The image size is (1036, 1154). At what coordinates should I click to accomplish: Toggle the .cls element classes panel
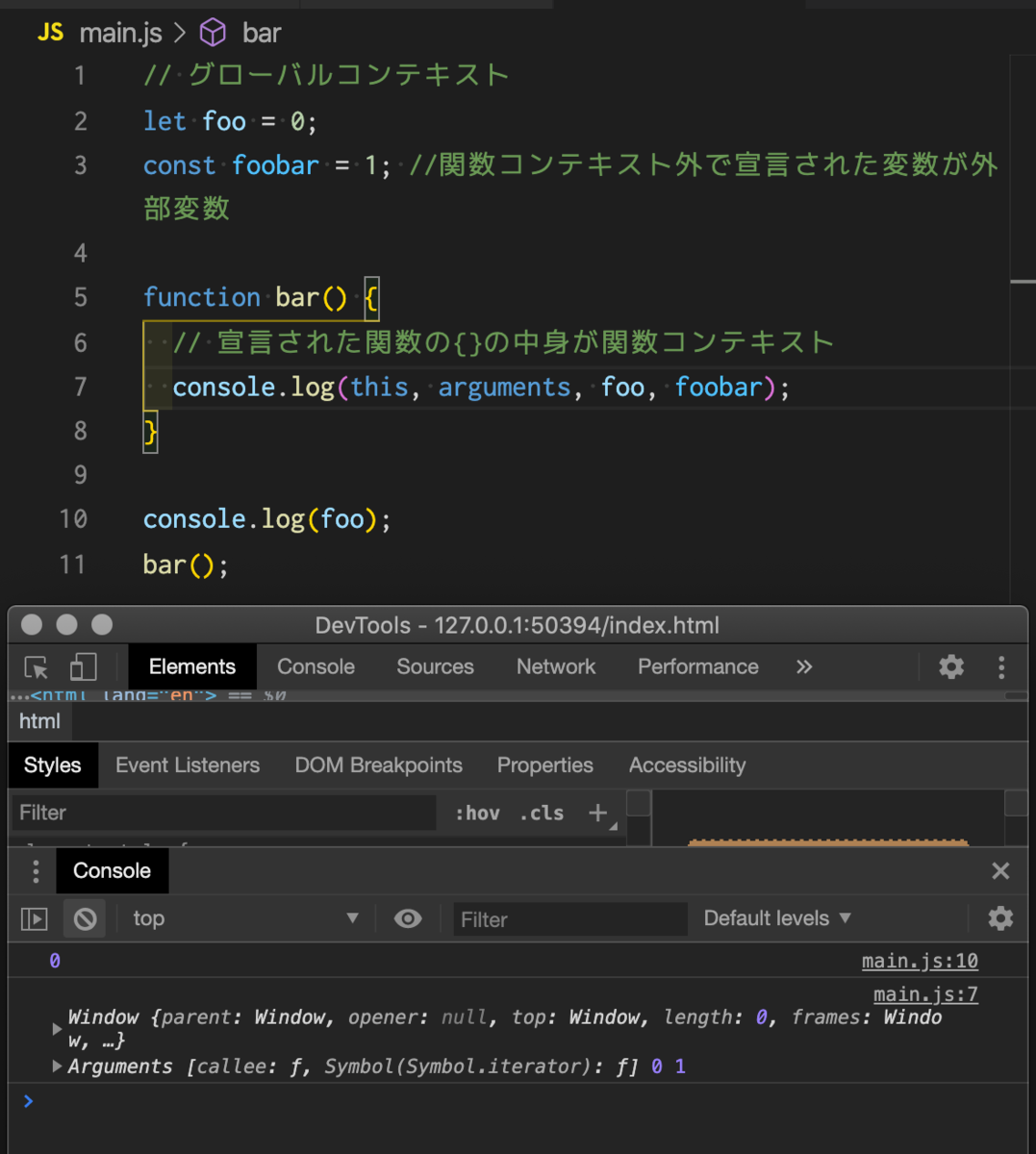click(542, 813)
